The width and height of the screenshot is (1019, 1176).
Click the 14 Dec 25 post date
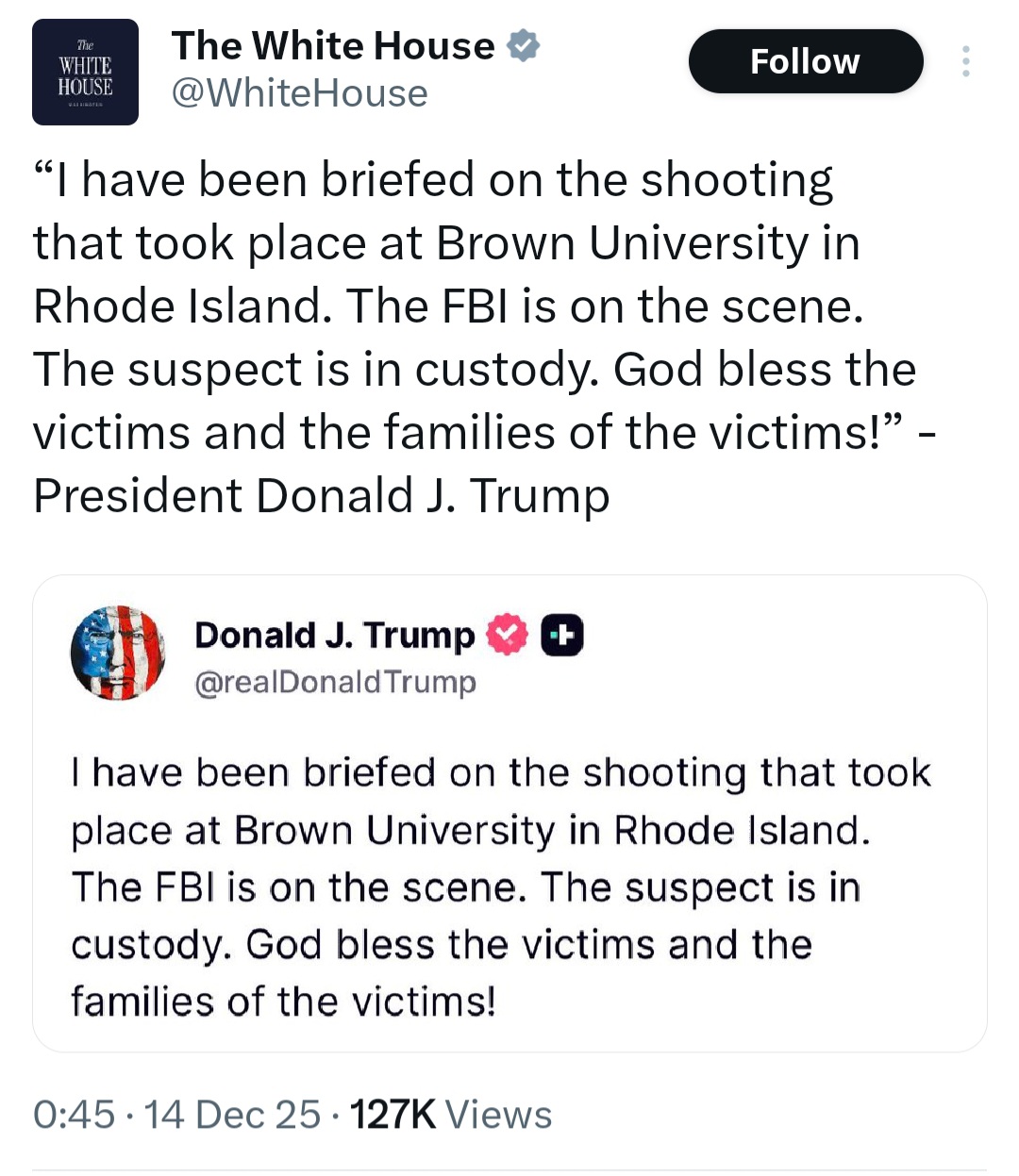(x=233, y=1115)
